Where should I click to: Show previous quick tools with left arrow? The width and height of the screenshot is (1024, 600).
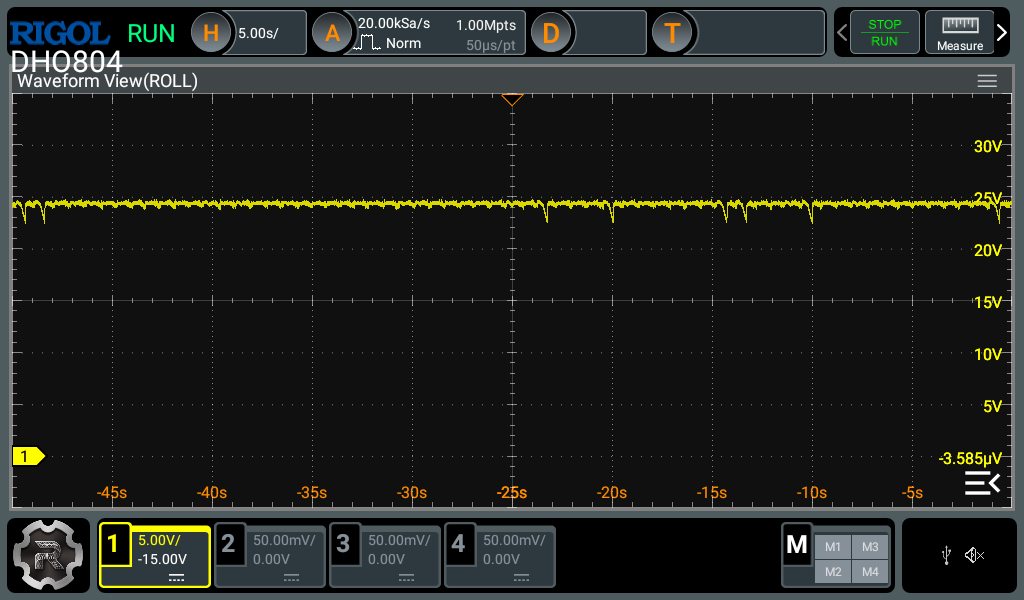[842, 33]
